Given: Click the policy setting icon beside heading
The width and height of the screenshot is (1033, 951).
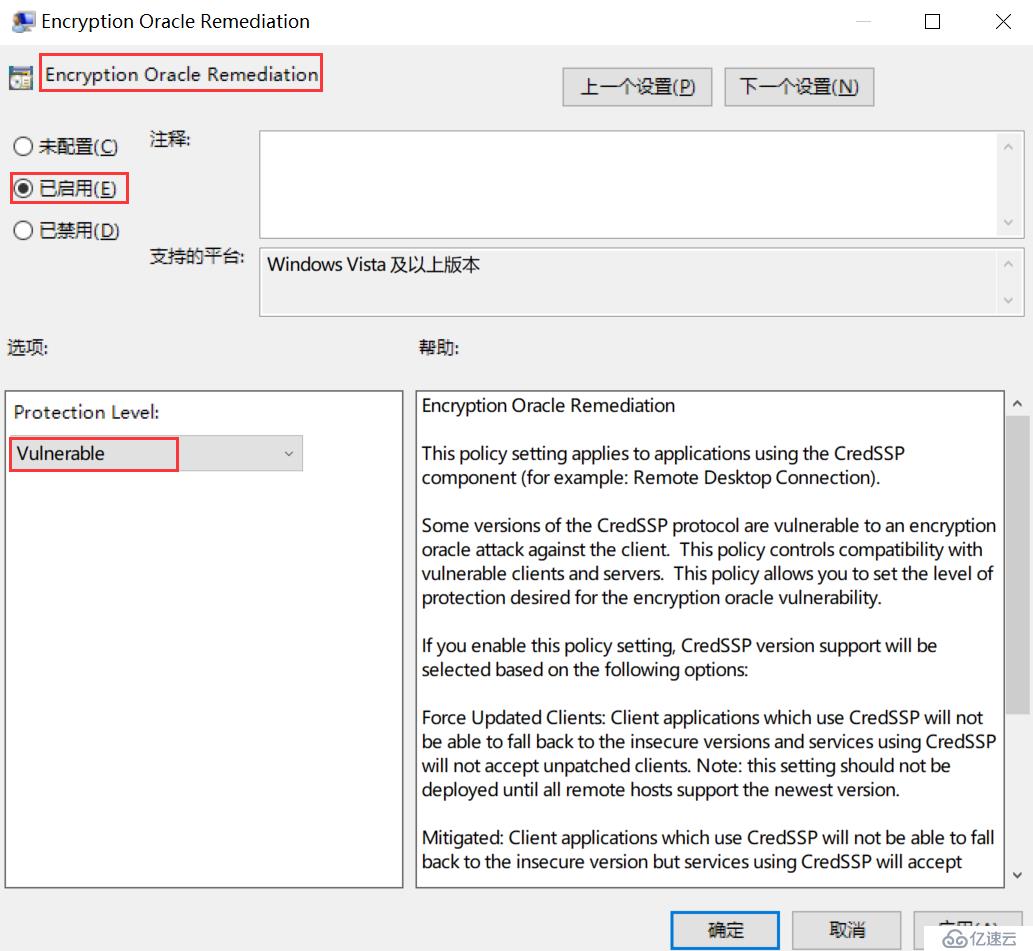Looking at the screenshot, I should point(21,78).
